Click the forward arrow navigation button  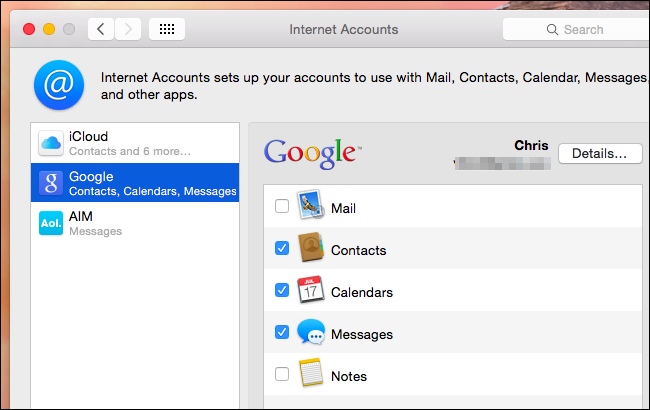(x=127, y=29)
